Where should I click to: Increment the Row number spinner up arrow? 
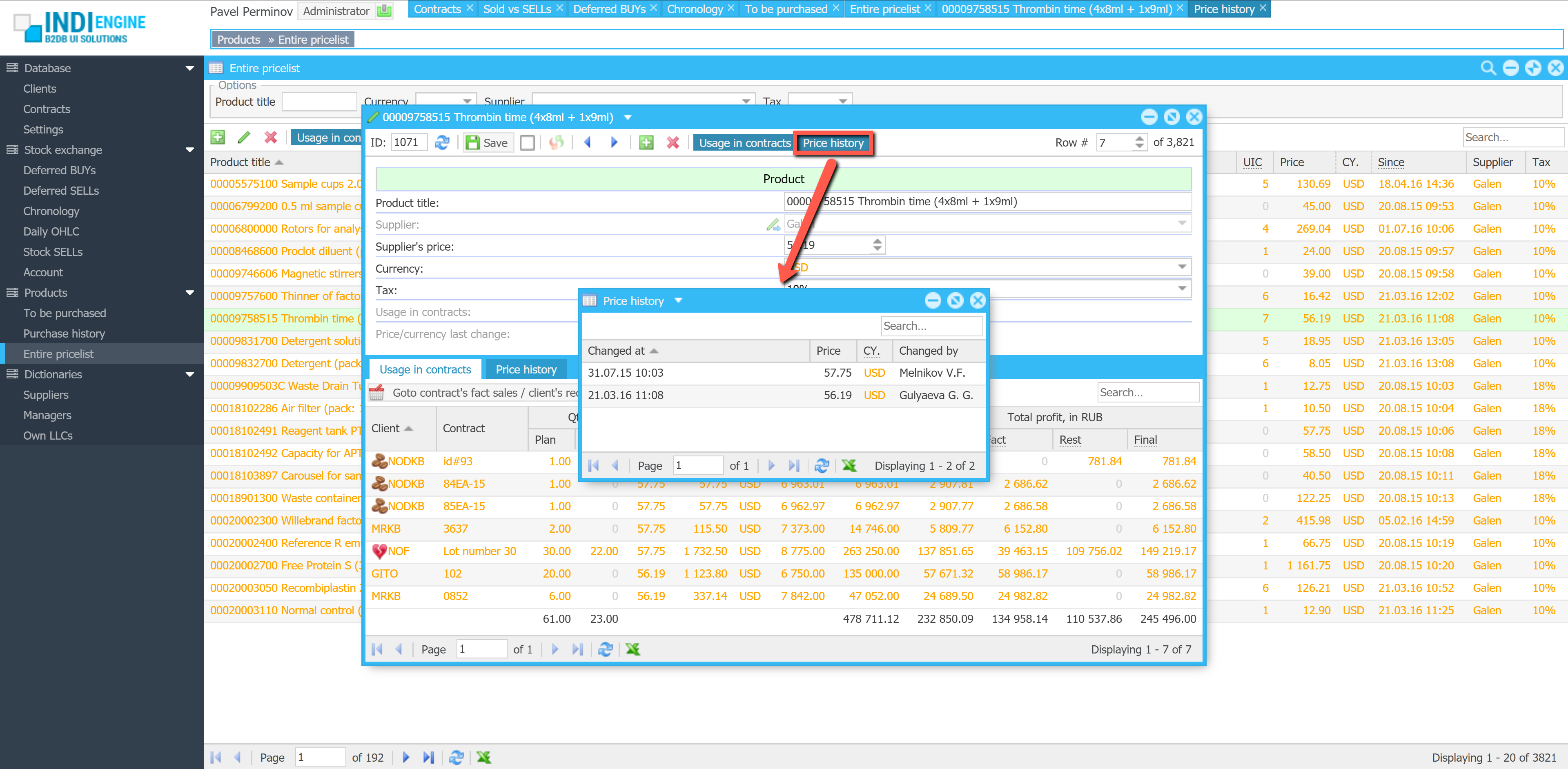click(x=1140, y=139)
